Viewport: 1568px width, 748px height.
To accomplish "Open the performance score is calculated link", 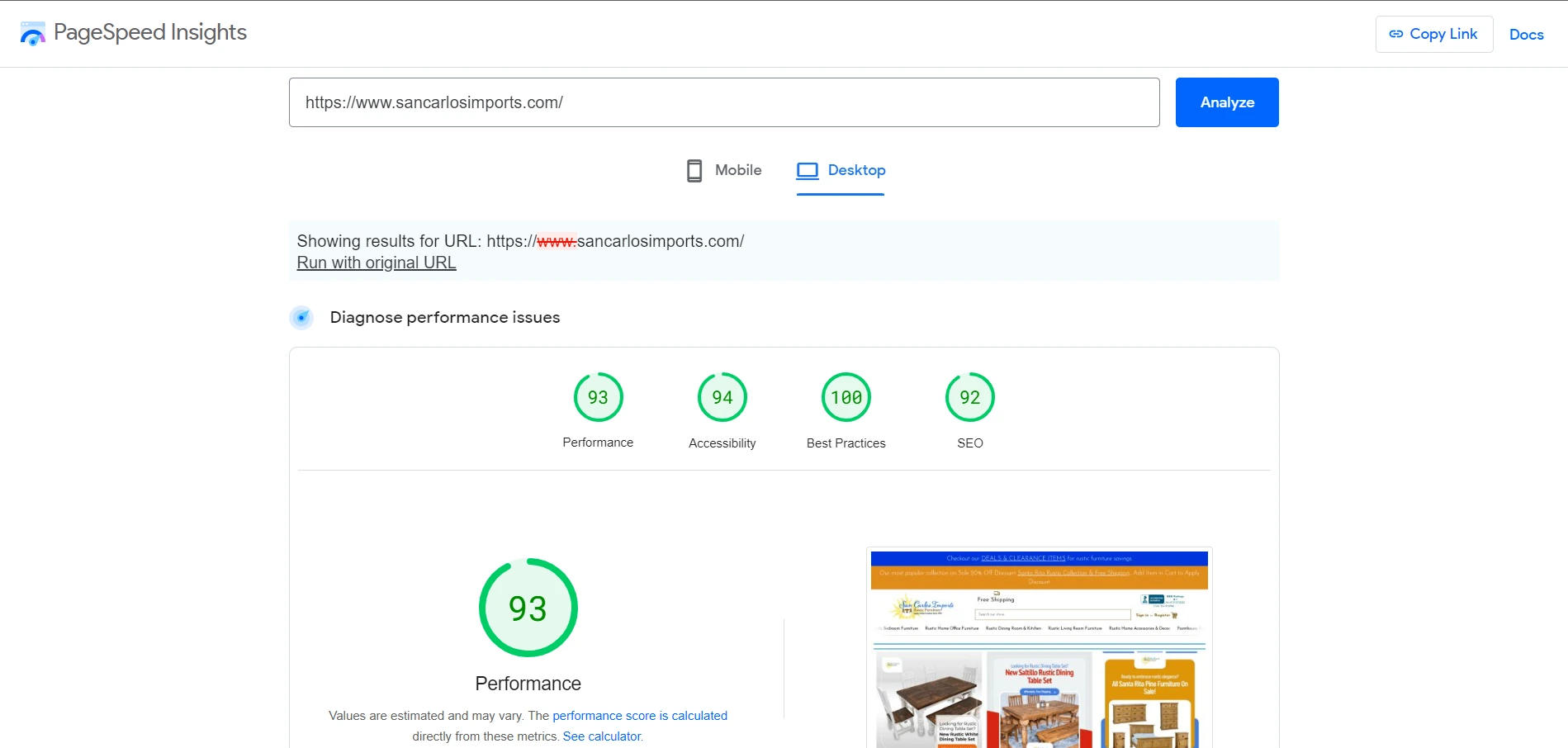I will coord(640,716).
